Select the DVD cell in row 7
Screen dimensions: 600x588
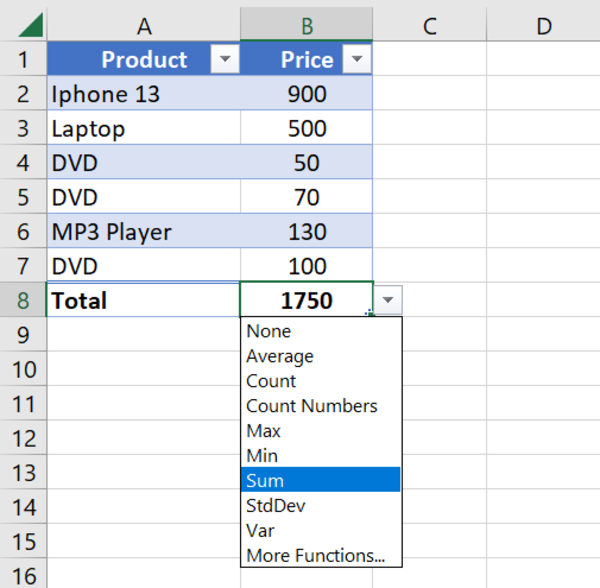144,265
